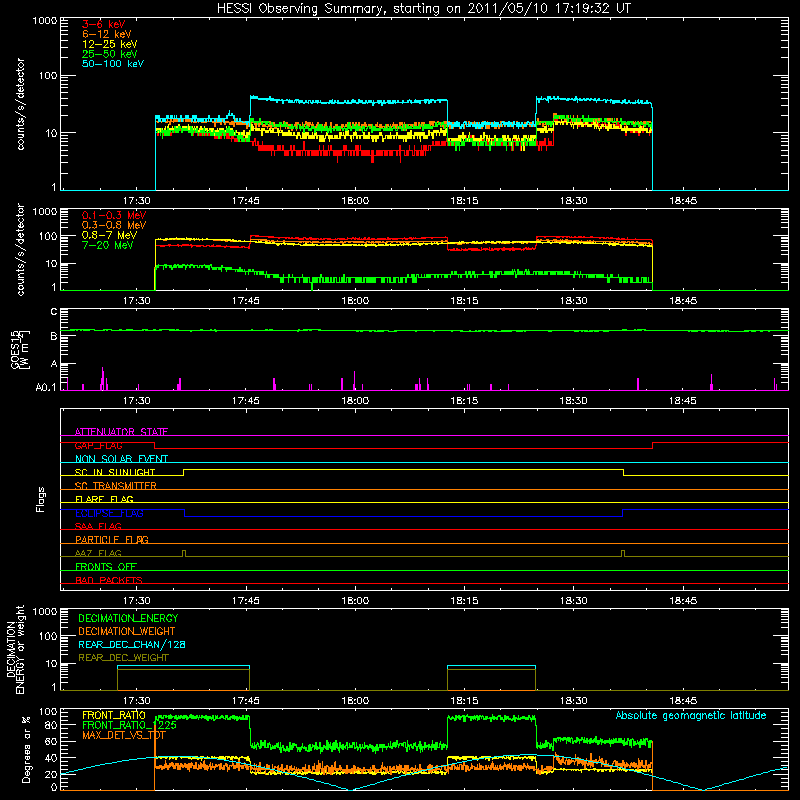Viewport: 800px width, 800px height.
Task: Click the vertical 'Flags' axis title
Action: [41, 499]
